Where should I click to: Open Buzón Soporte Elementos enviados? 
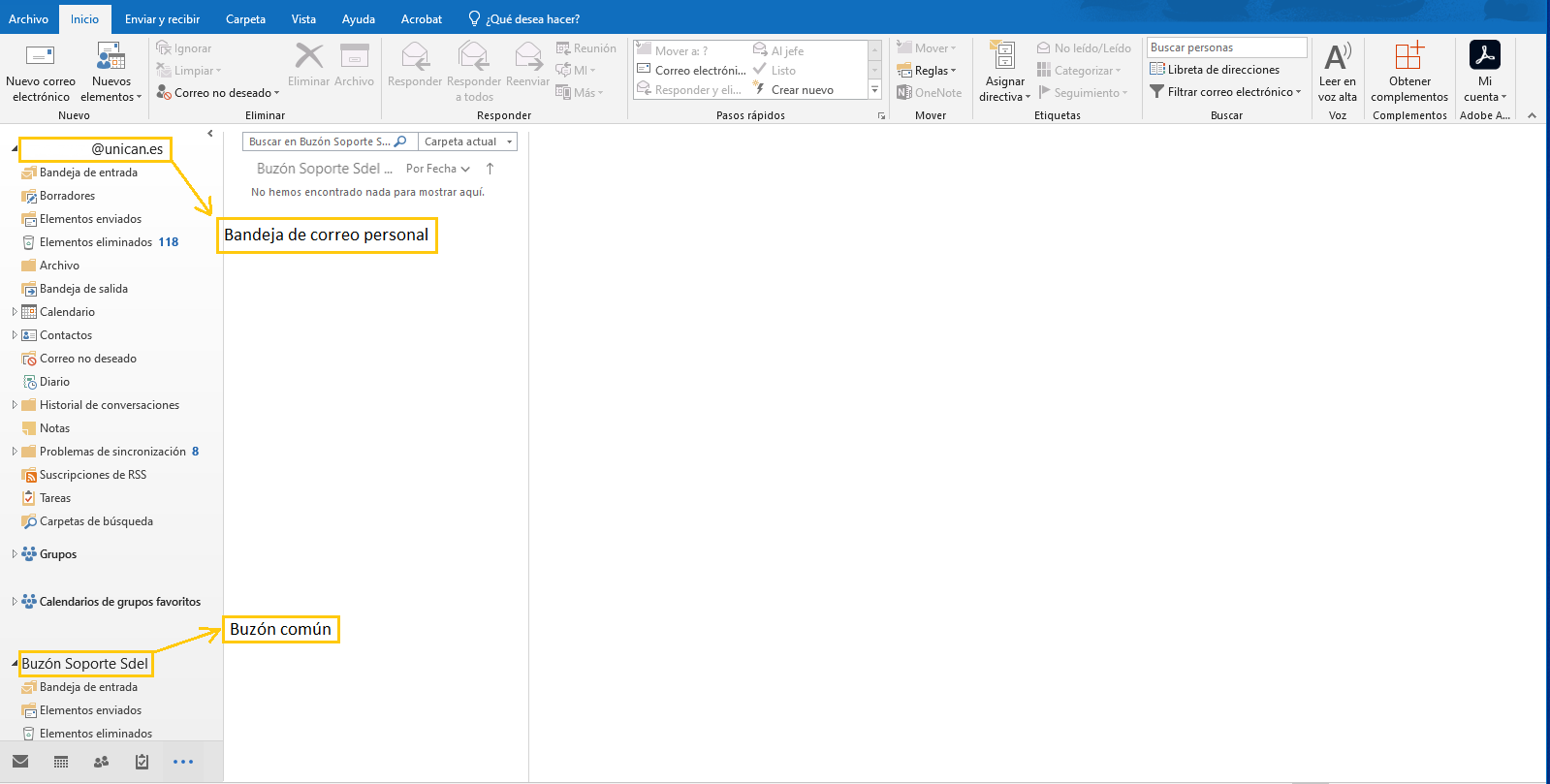90,710
